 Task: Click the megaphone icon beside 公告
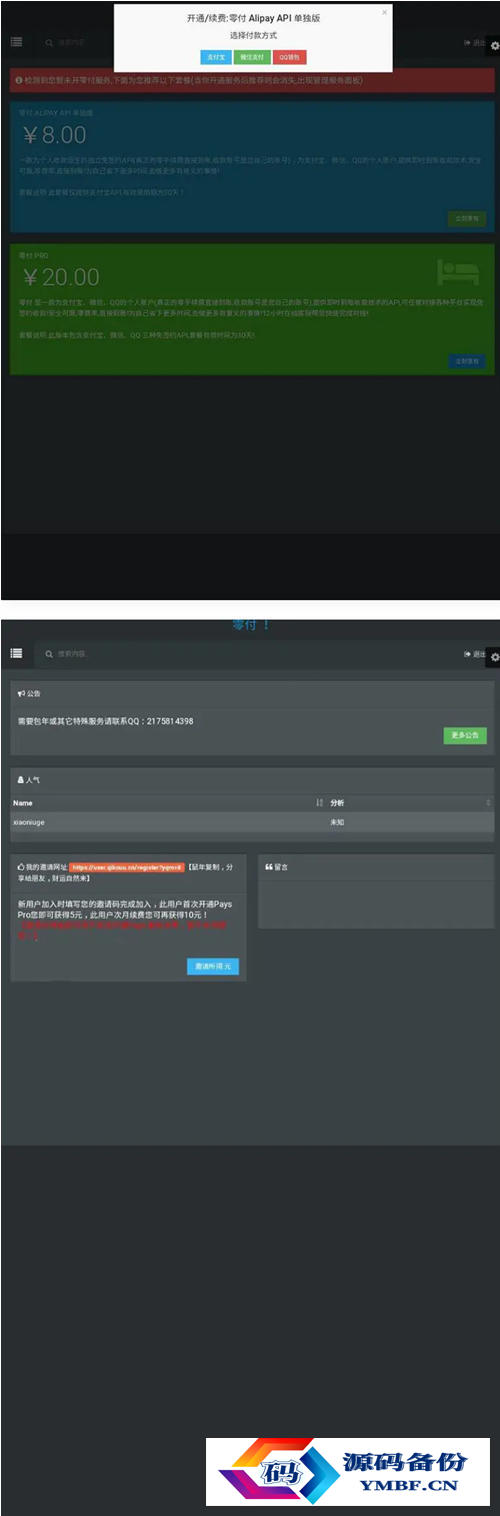[x=21, y=693]
